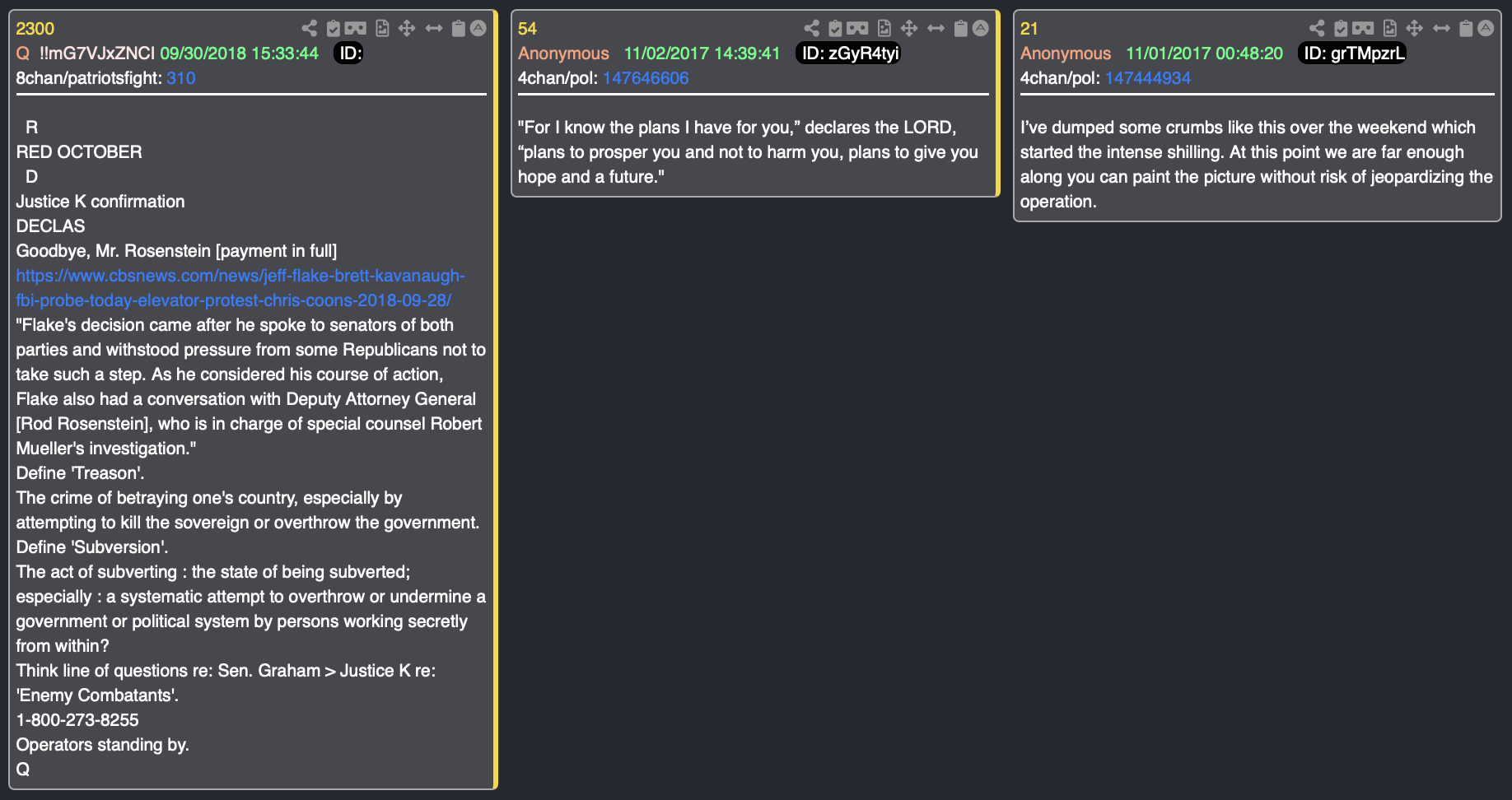Click 'I've dumped some crumbs' post text
The image size is (1512, 800).
point(1256,165)
